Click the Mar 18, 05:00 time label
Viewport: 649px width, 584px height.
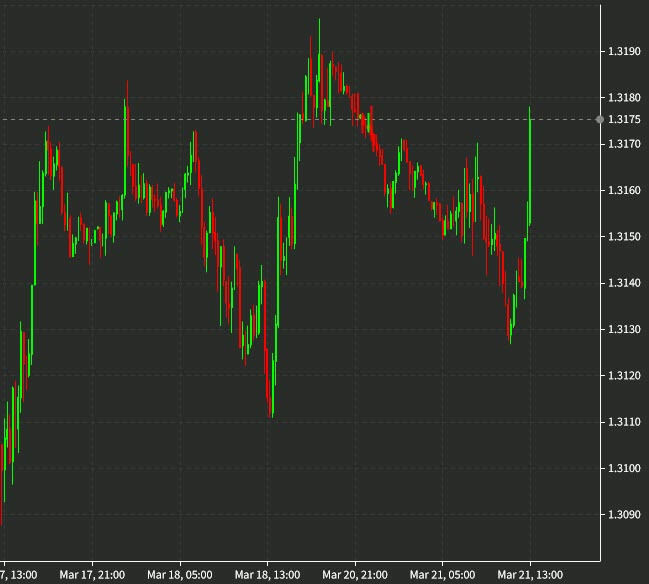pyautogui.click(x=180, y=575)
